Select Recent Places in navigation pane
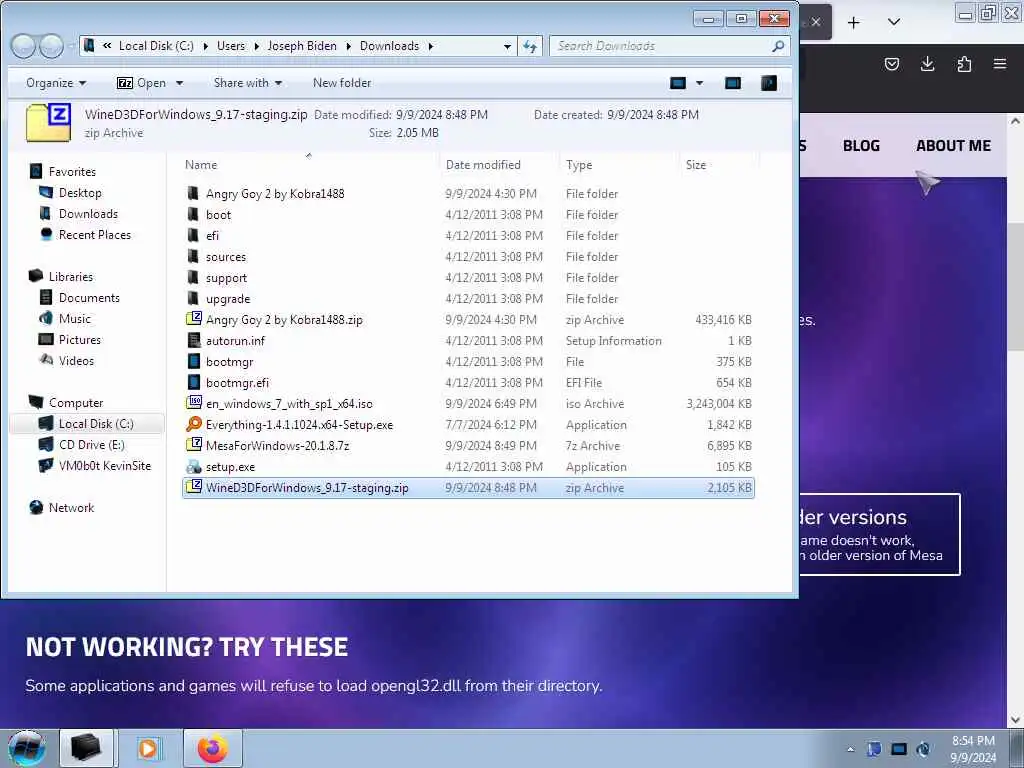1024x768 pixels. pyautogui.click(x=95, y=234)
